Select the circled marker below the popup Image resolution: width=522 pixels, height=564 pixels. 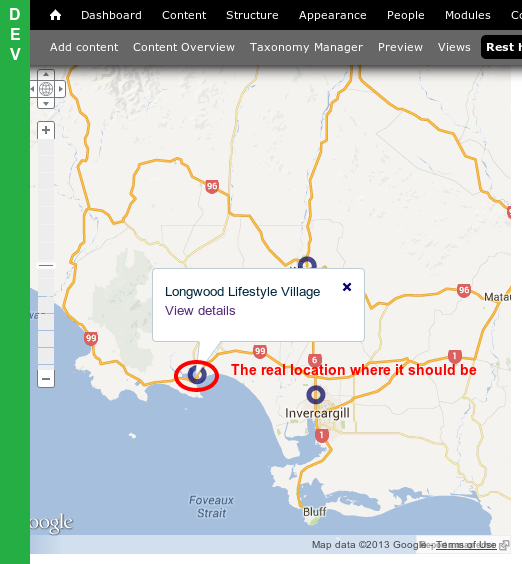click(197, 374)
